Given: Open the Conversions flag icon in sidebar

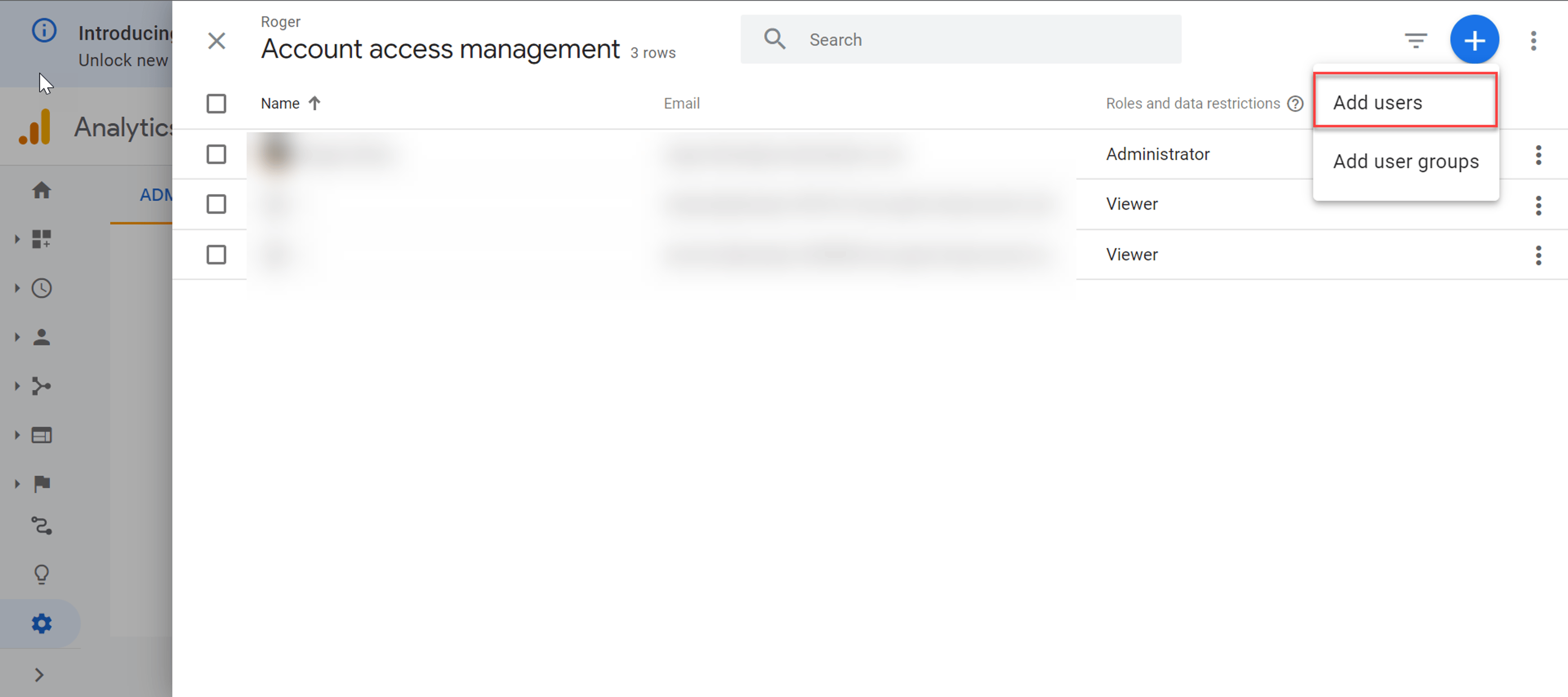Looking at the screenshot, I should (x=41, y=484).
